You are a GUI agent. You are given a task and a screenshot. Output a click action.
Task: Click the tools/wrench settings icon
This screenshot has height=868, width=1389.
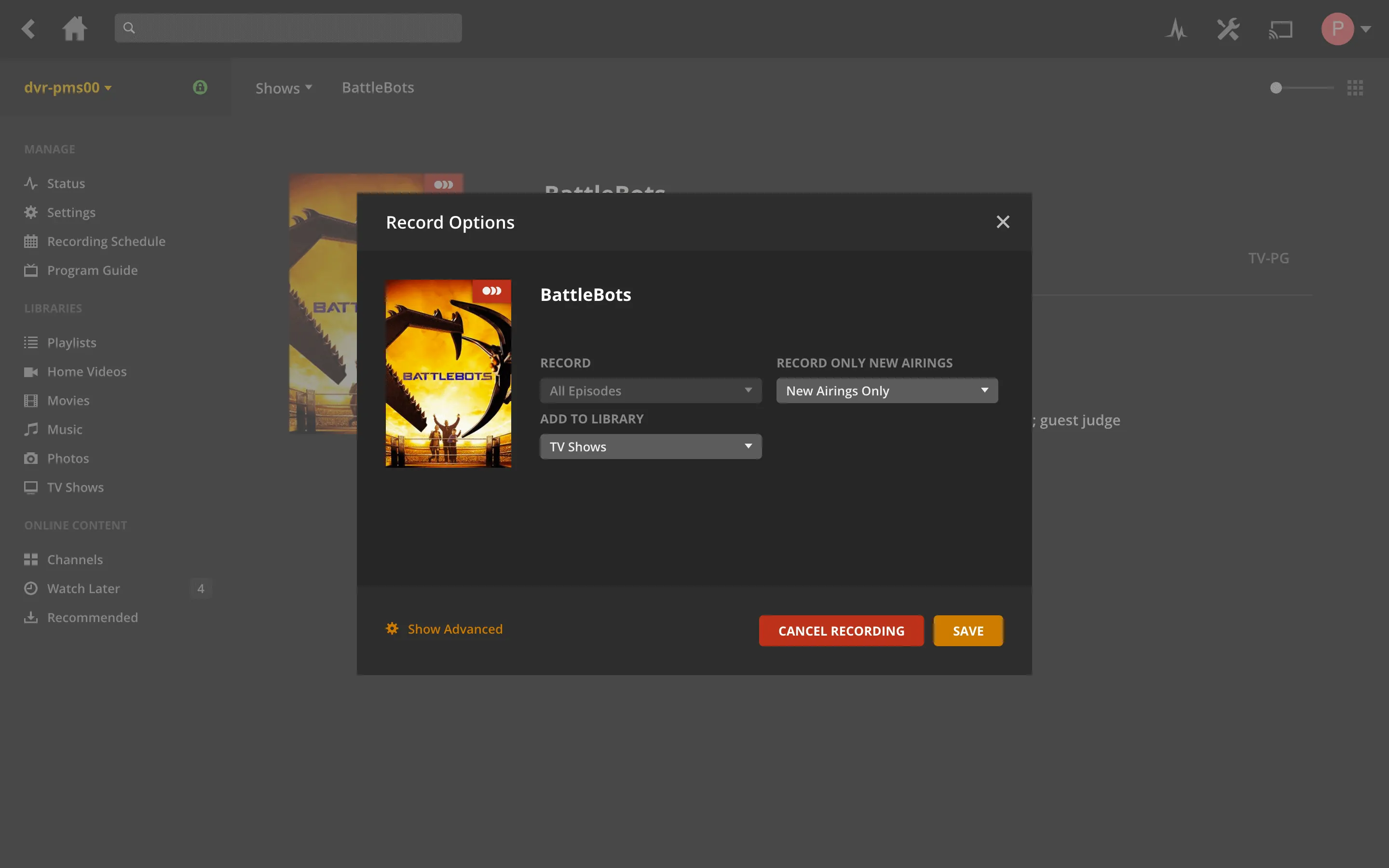click(x=1228, y=27)
